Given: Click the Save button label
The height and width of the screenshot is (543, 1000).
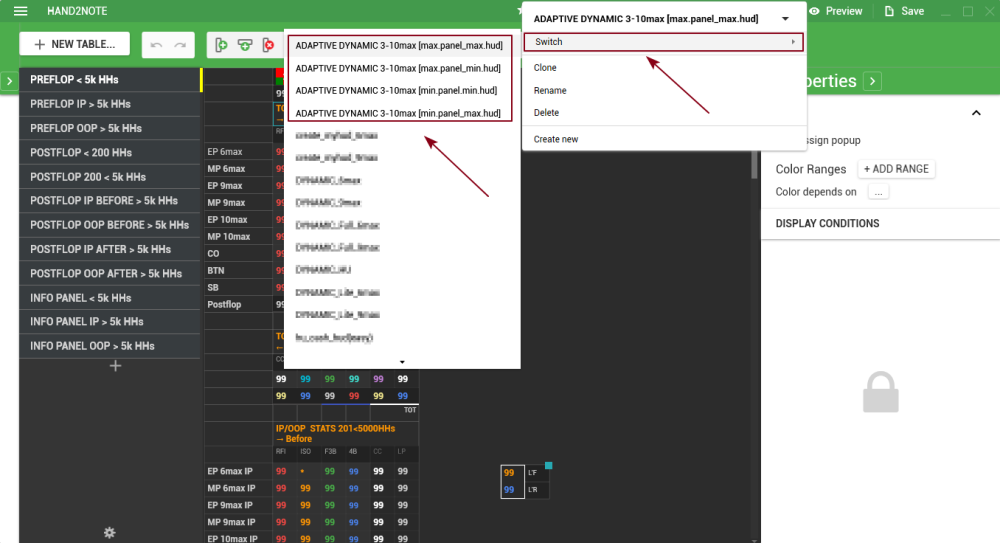Looking at the screenshot, I should tap(913, 11).
